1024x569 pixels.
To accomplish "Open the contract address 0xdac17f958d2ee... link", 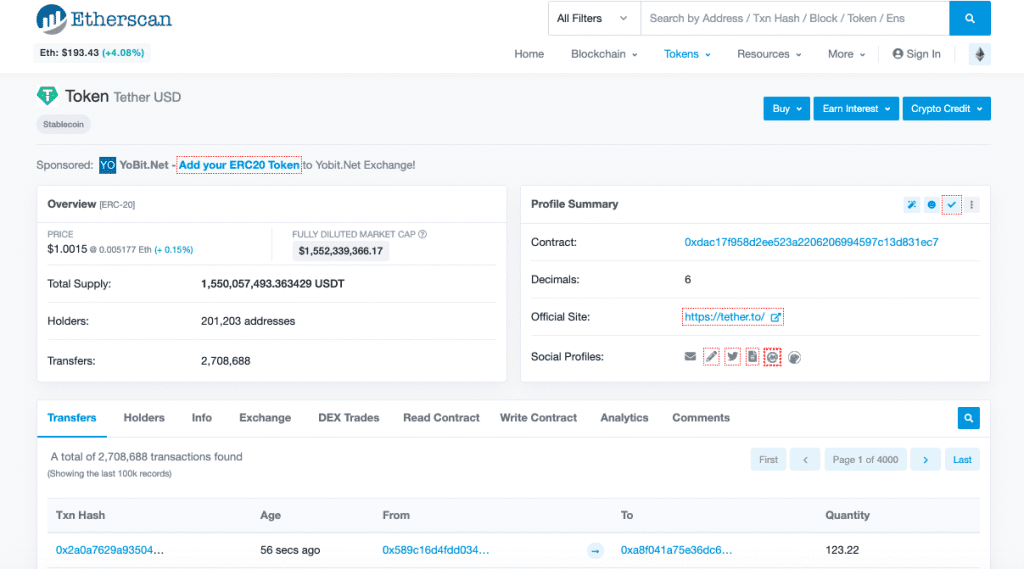I will (811, 242).
